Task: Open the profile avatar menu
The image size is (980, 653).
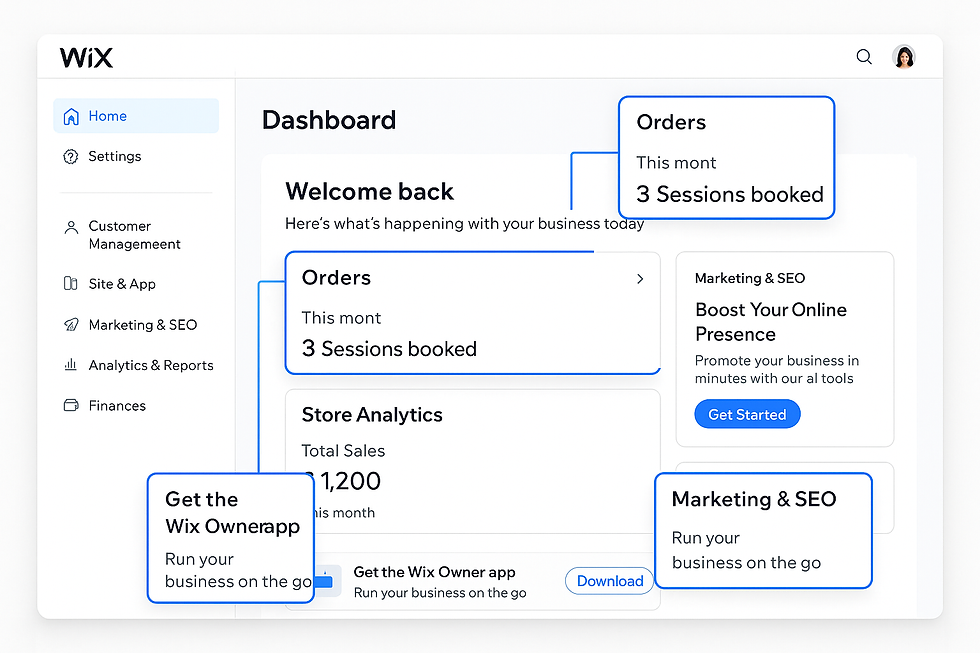Action: click(904, 57)
